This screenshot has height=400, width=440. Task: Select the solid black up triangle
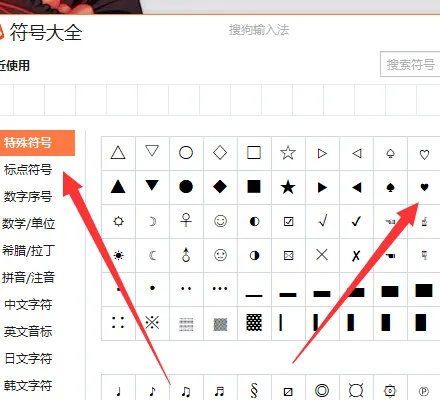(118, 187)
